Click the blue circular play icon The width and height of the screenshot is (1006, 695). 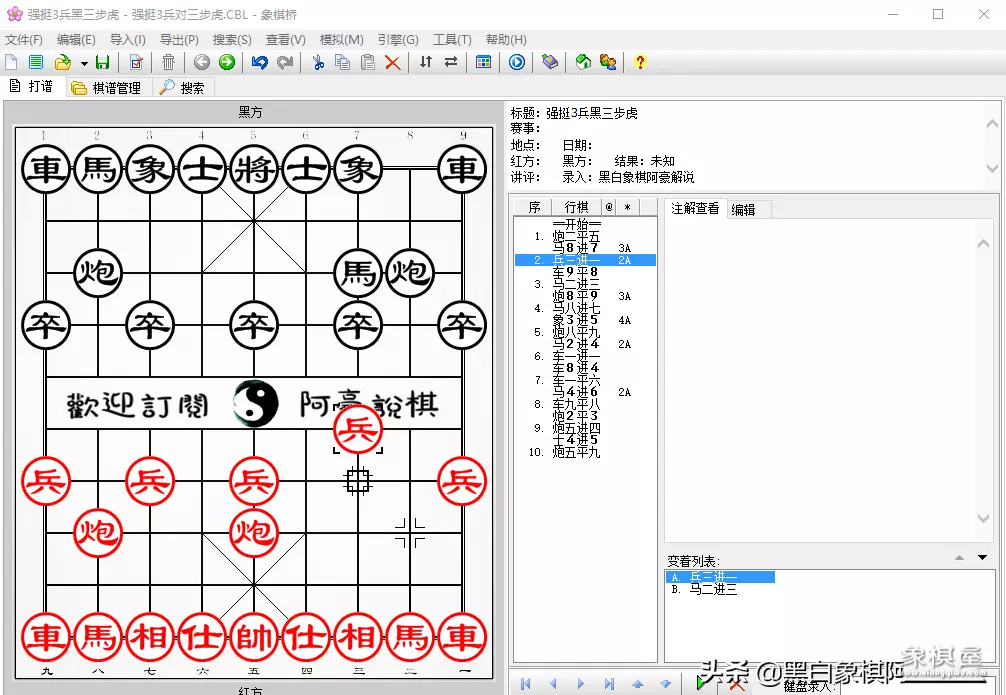(x=517, y=62)
